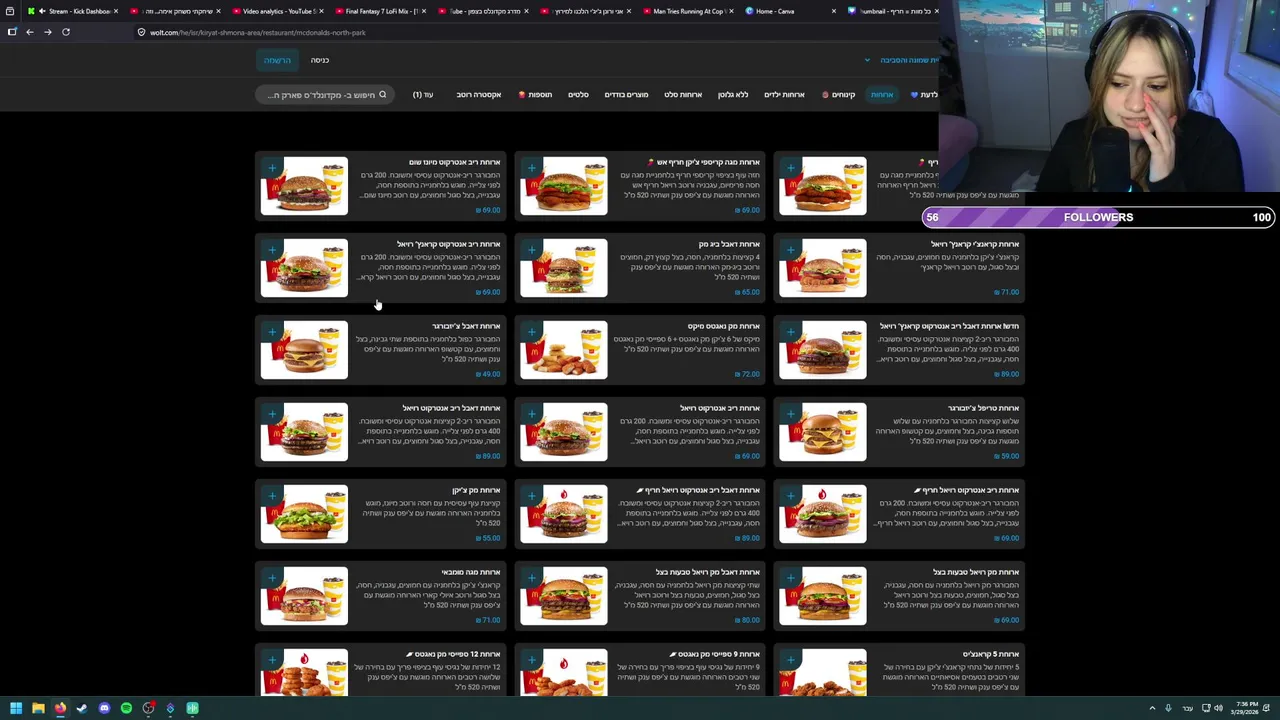Select the ללא גלוטן category tab
The height and width of the screenshot is (720, 1280).
[732, 95]
